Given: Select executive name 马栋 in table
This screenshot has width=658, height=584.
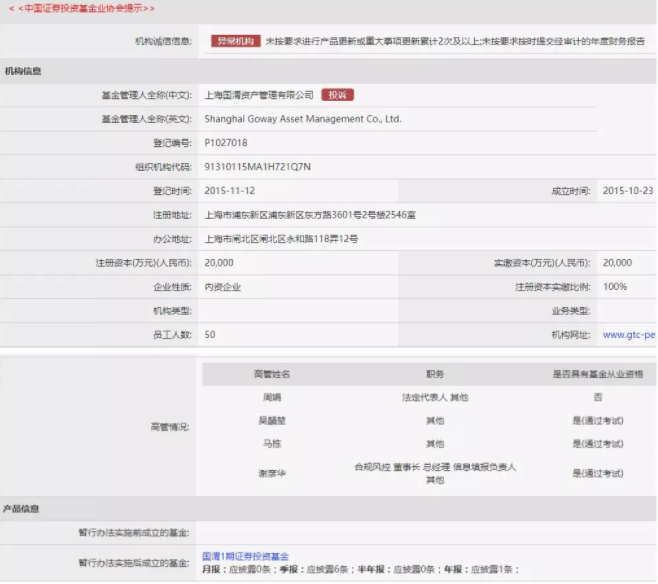Looking at the screenshot, I should tap(271, 444).
